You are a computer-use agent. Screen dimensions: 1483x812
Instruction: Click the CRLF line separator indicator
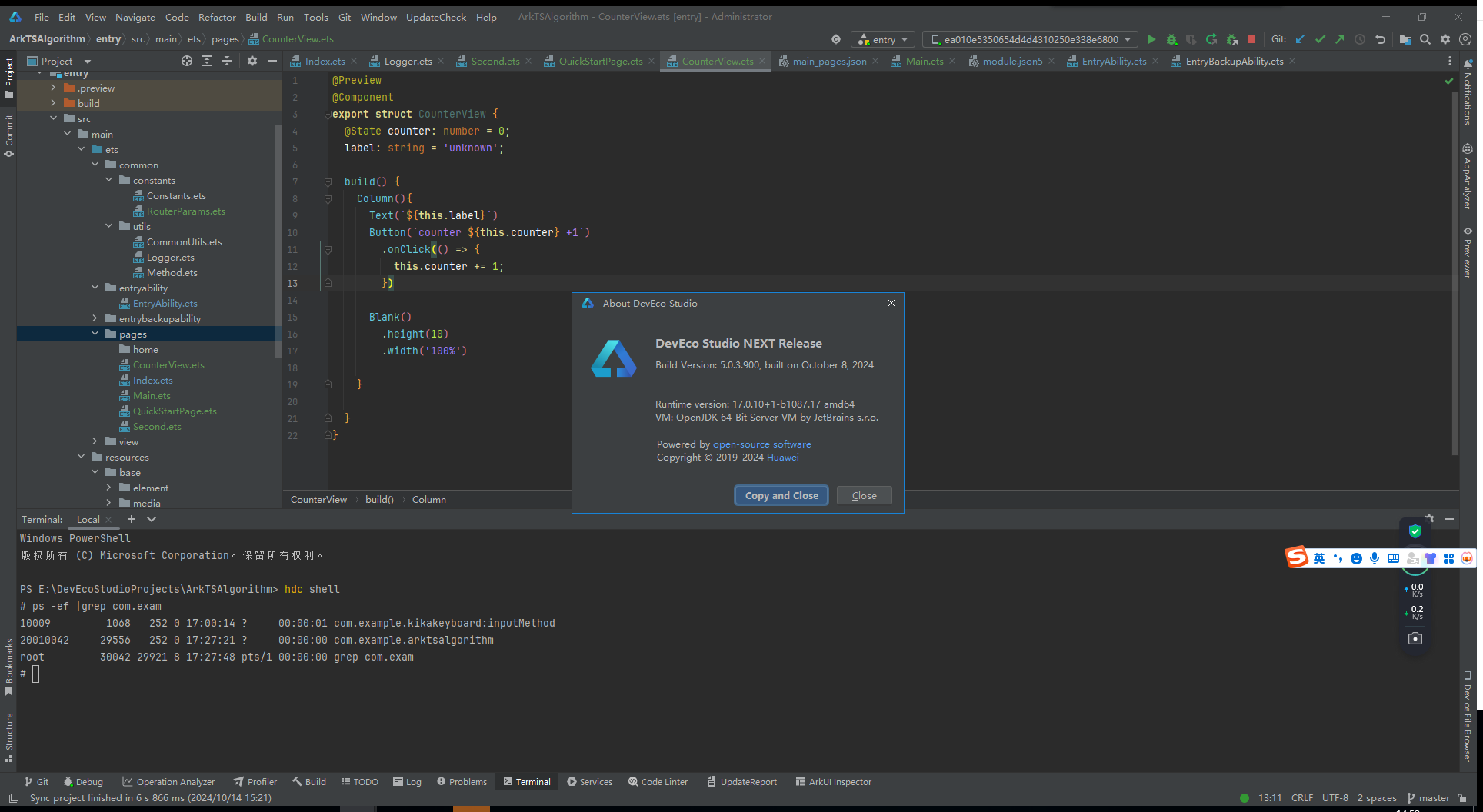coord(1302,797)
